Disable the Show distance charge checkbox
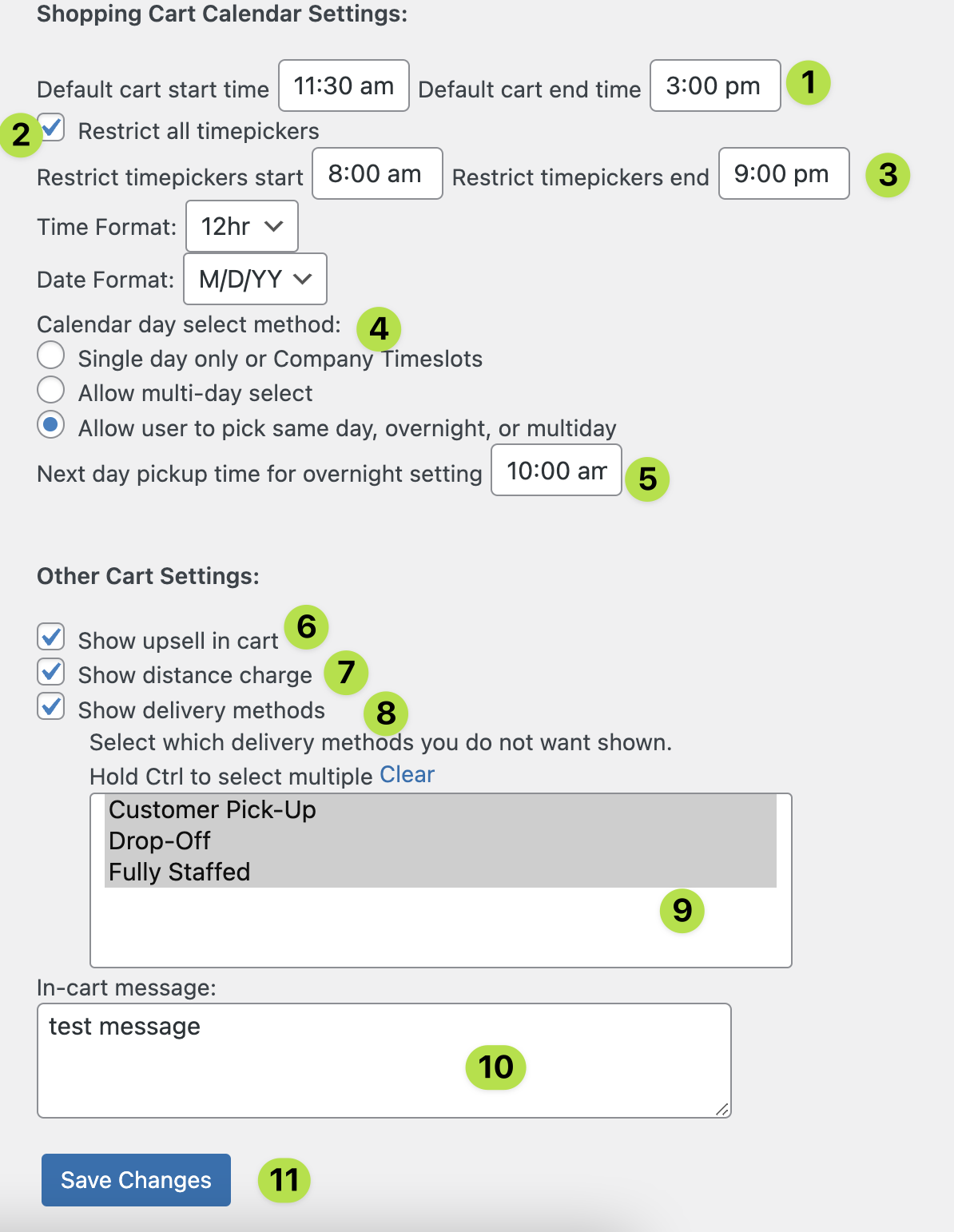Image resolution: width=954 pixels, height=1232 pixels. 51,672
